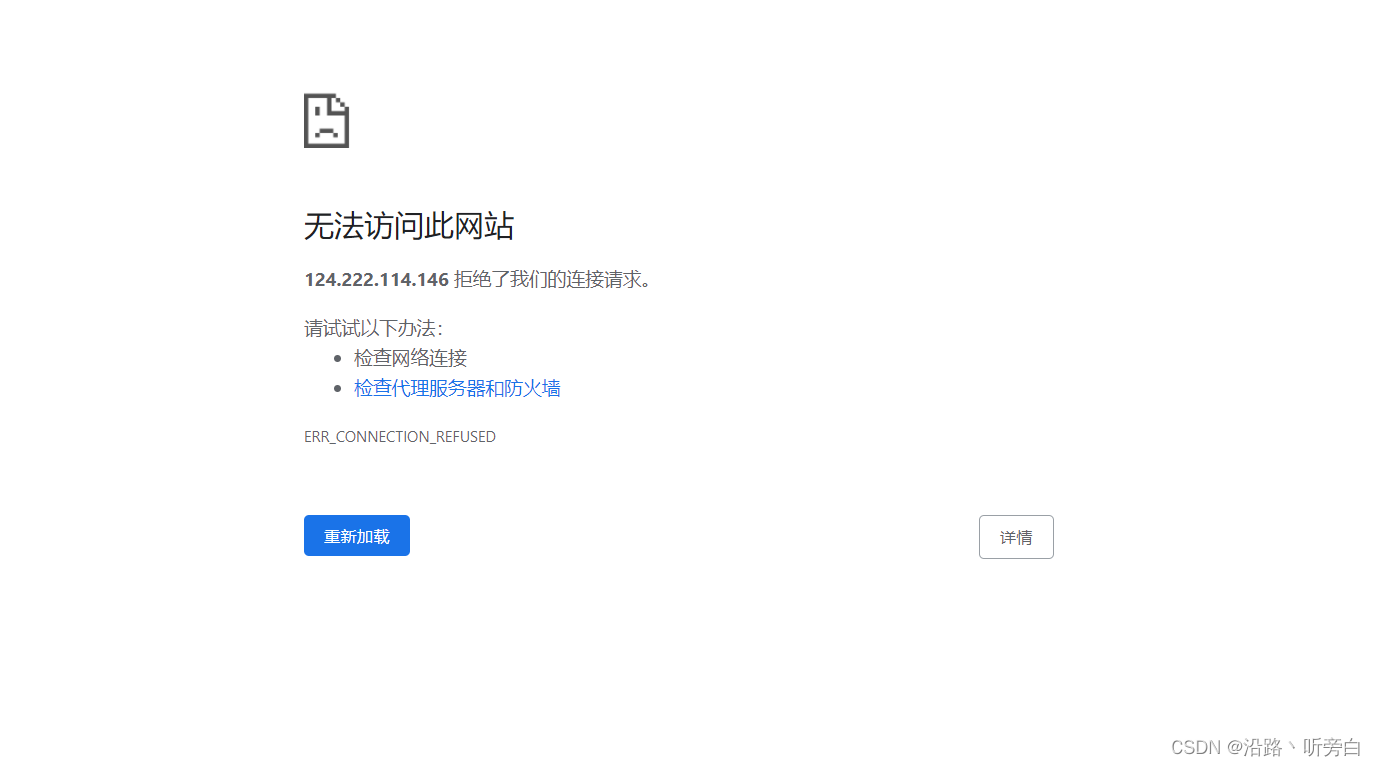
Task: Select the heading 无法访问此网站
Action: [x=409, y=226]
